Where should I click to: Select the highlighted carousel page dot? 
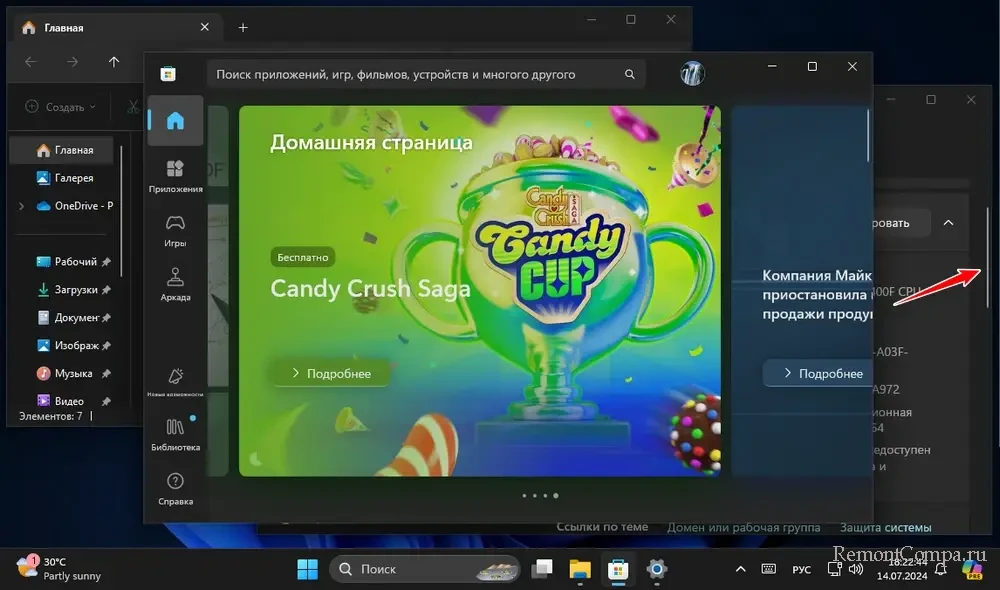click(x=555, y=496)
